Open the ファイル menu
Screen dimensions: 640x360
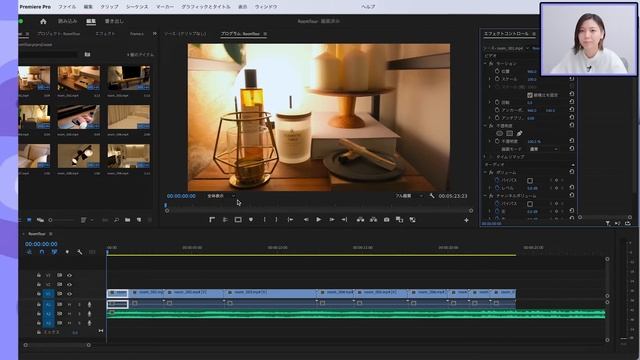point(67,7)
